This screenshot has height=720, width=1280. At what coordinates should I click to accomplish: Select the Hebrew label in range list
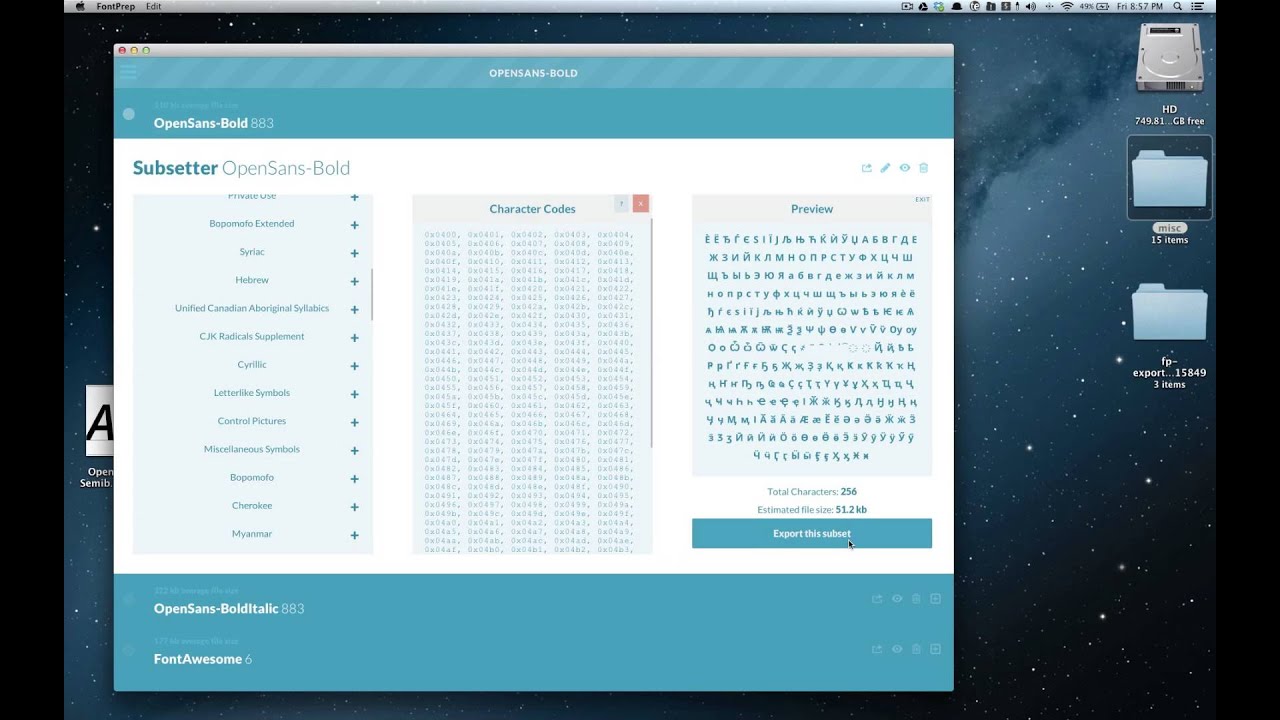point(252,280)
